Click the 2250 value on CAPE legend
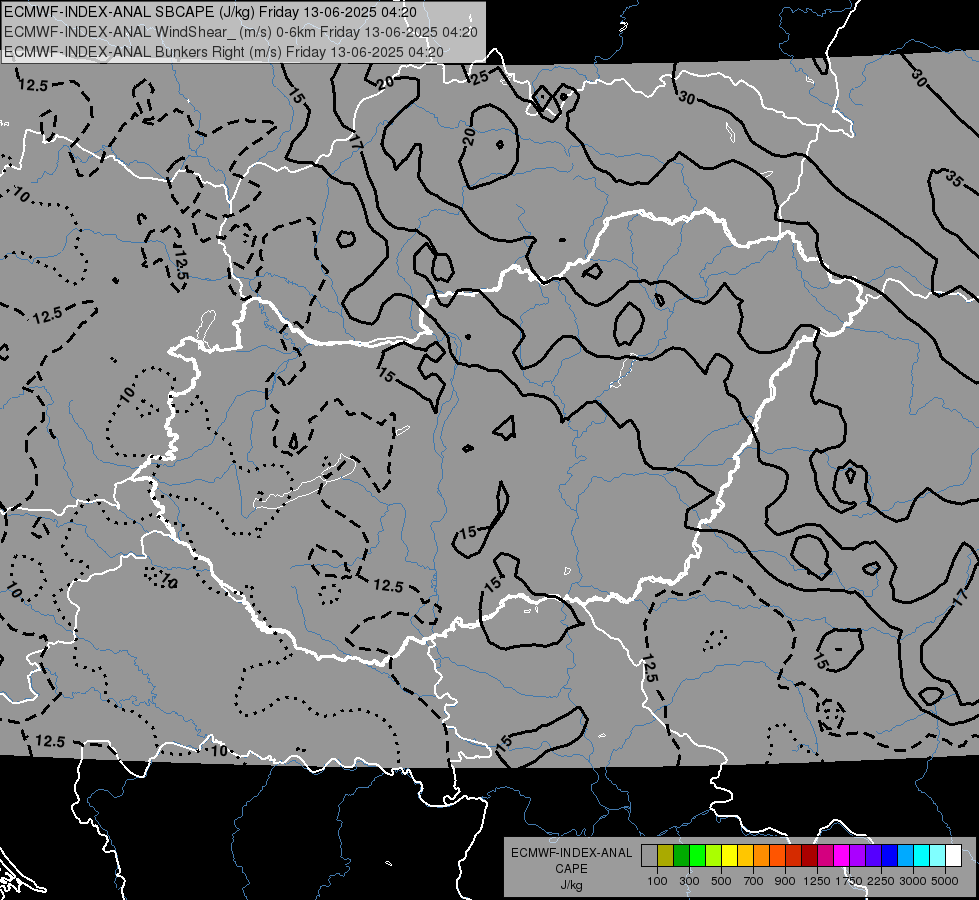Image resolution: width=979 pixels, height=900 pixels. tap(881, 881)
